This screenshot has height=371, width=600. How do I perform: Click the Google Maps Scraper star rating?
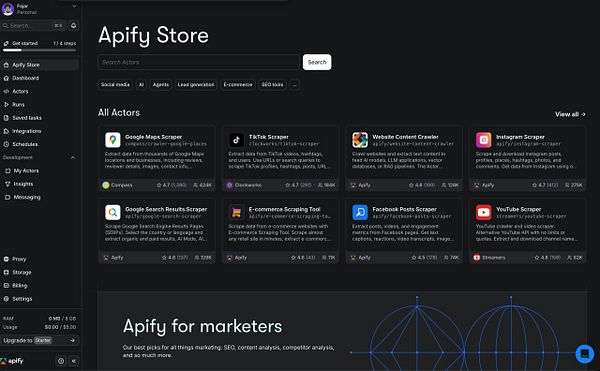(171, 185)
